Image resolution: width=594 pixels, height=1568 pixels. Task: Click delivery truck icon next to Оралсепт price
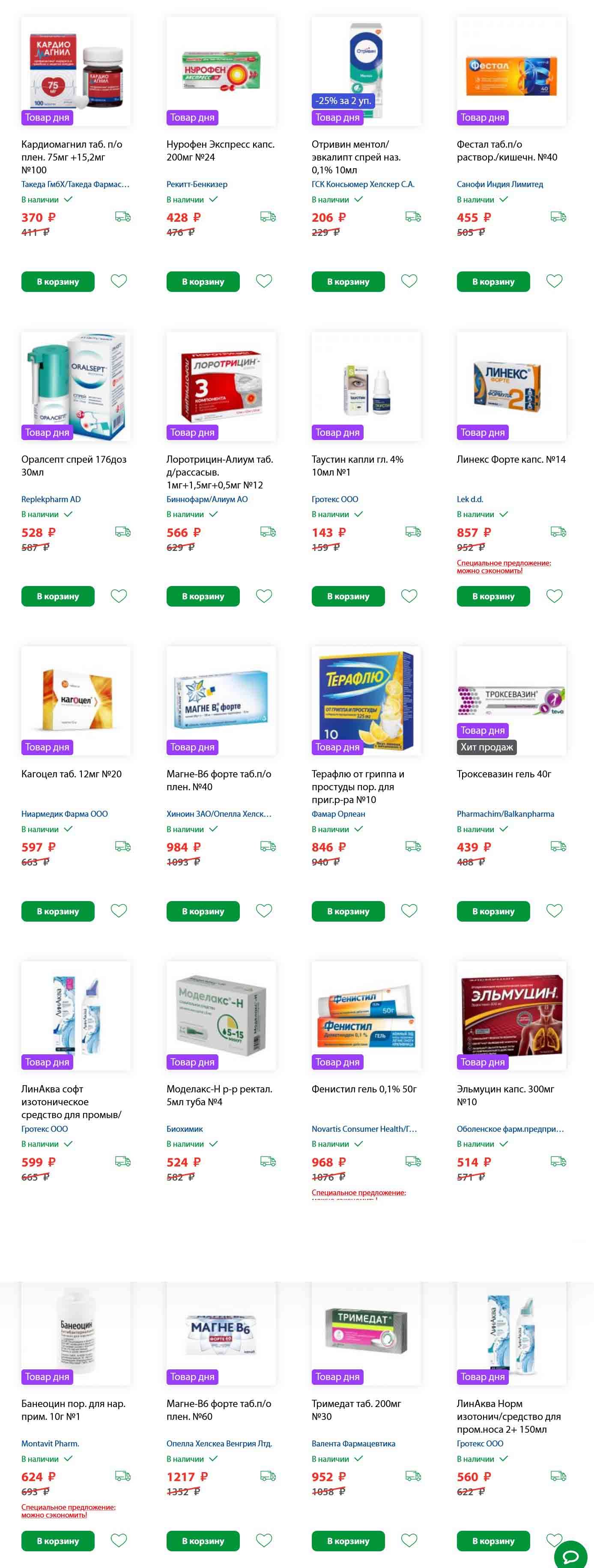(123, 531)
